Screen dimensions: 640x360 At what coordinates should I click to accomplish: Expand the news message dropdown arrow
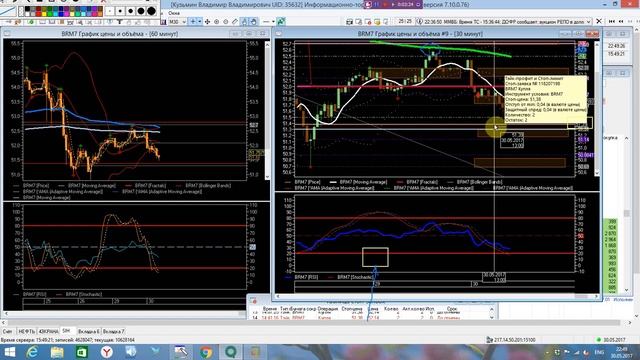(x=588, y=21)
